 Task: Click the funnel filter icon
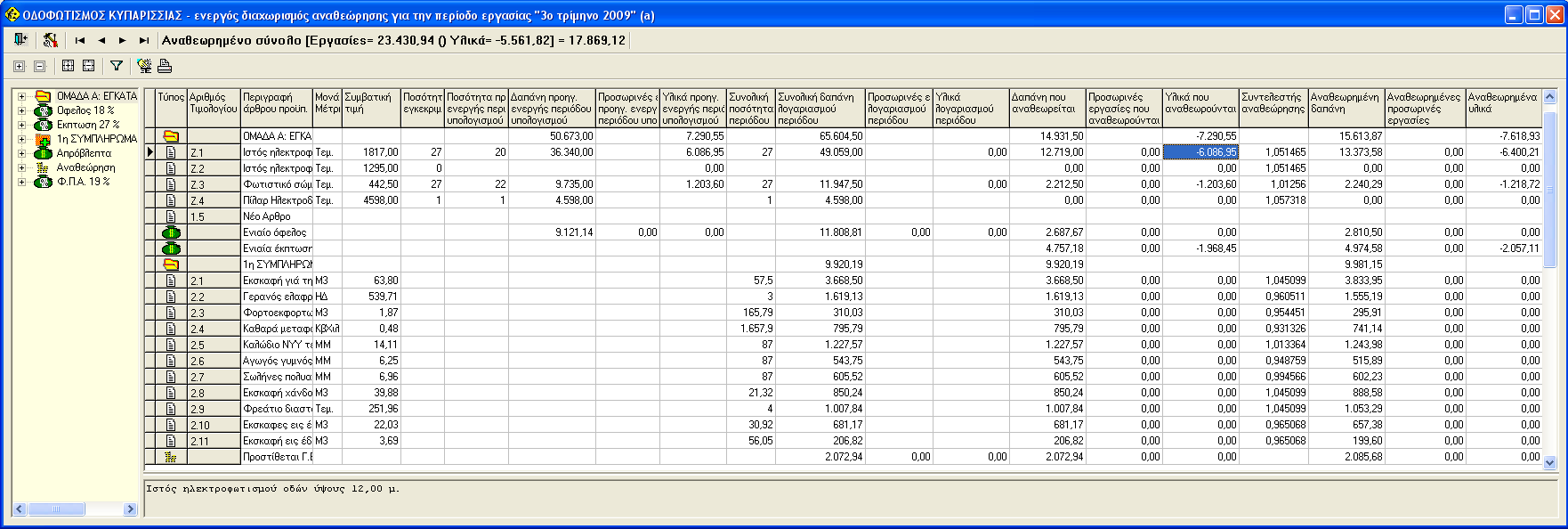coord(116,66)
